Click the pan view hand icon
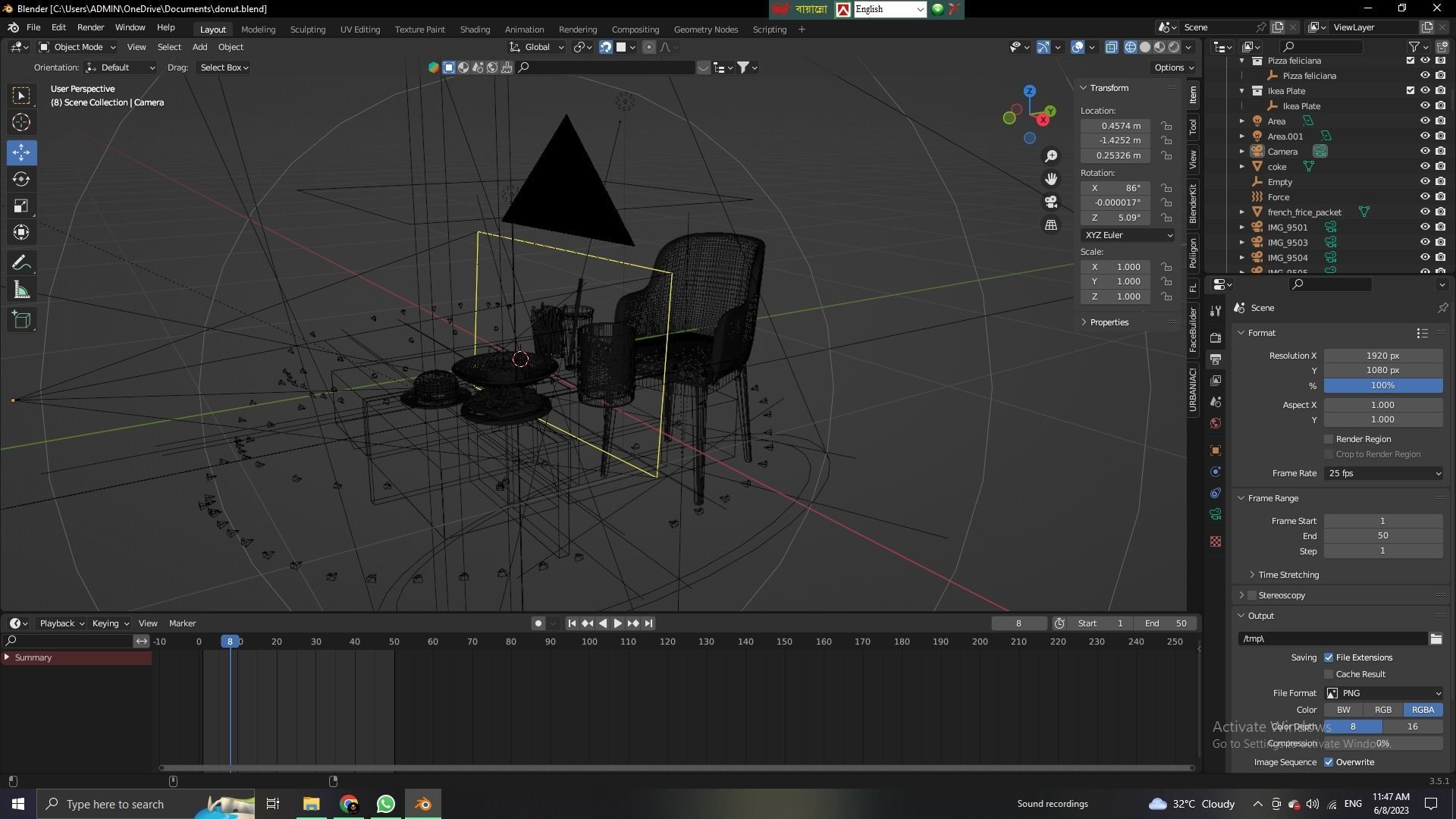Screen dimensions: 1456x819 (x=1051, y=179)
